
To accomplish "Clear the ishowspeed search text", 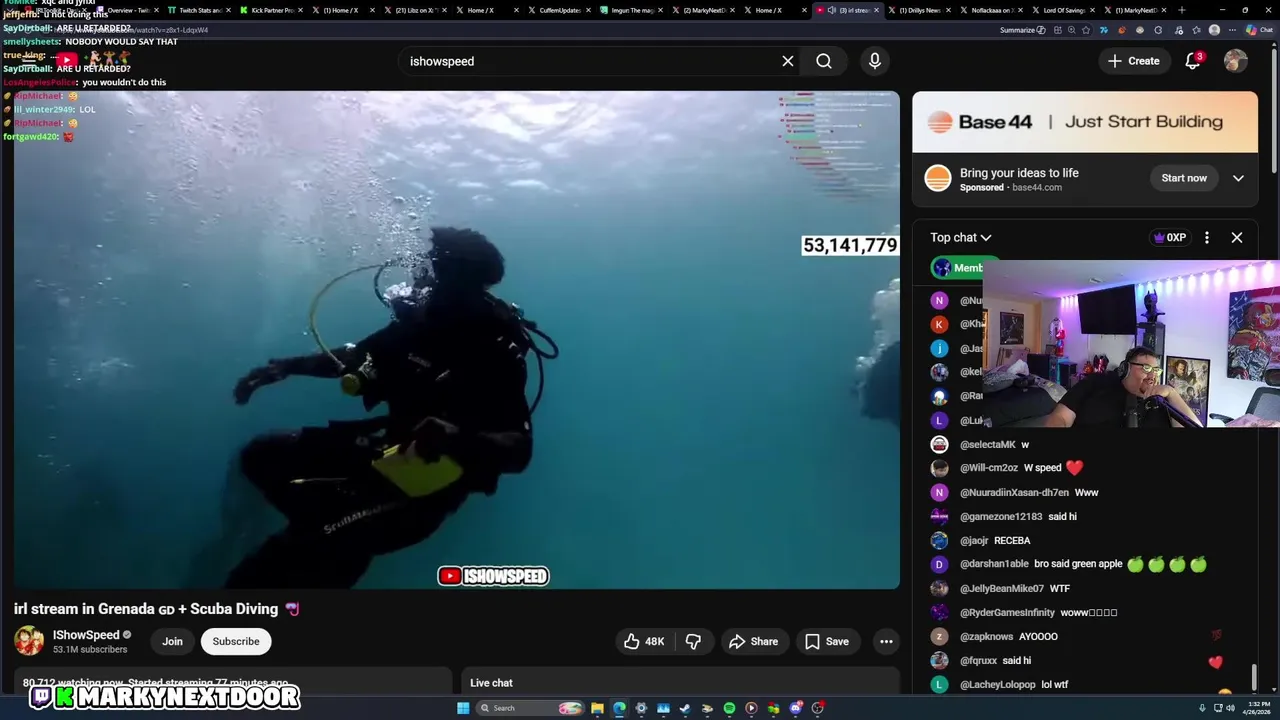I will (x=788, y=61).
